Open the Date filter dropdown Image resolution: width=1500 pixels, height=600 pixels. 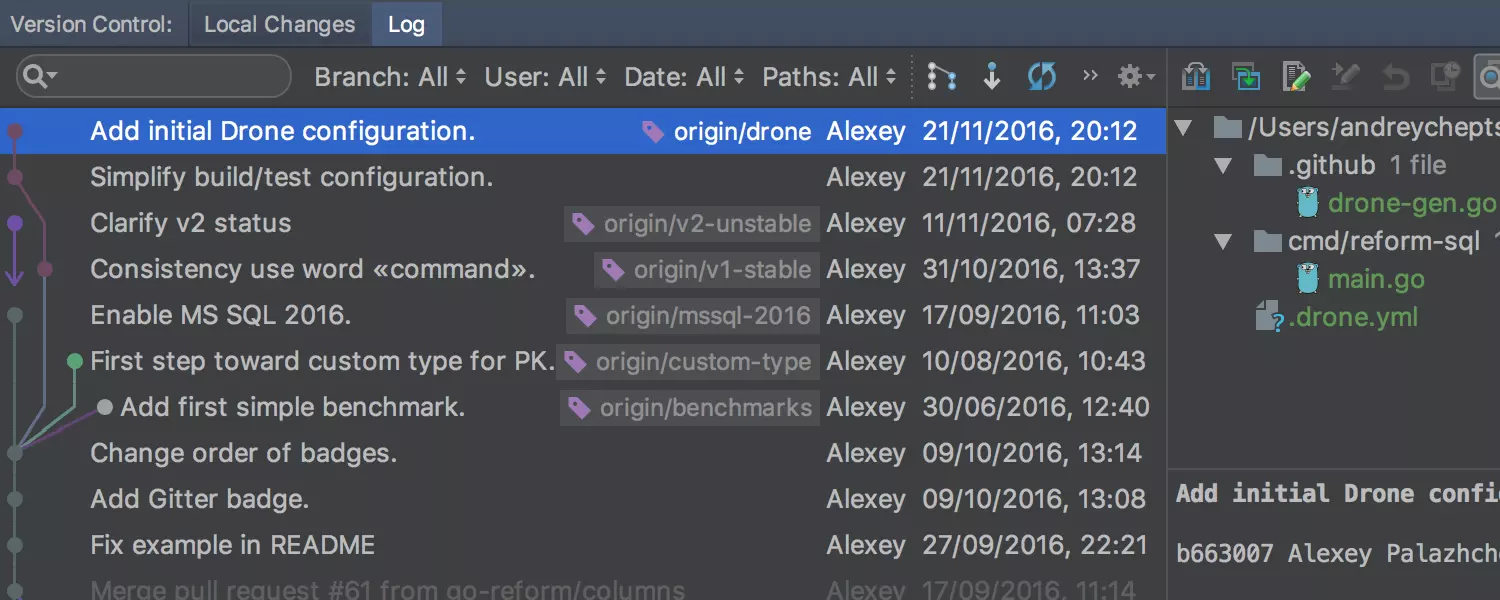(x=684, y=77)
